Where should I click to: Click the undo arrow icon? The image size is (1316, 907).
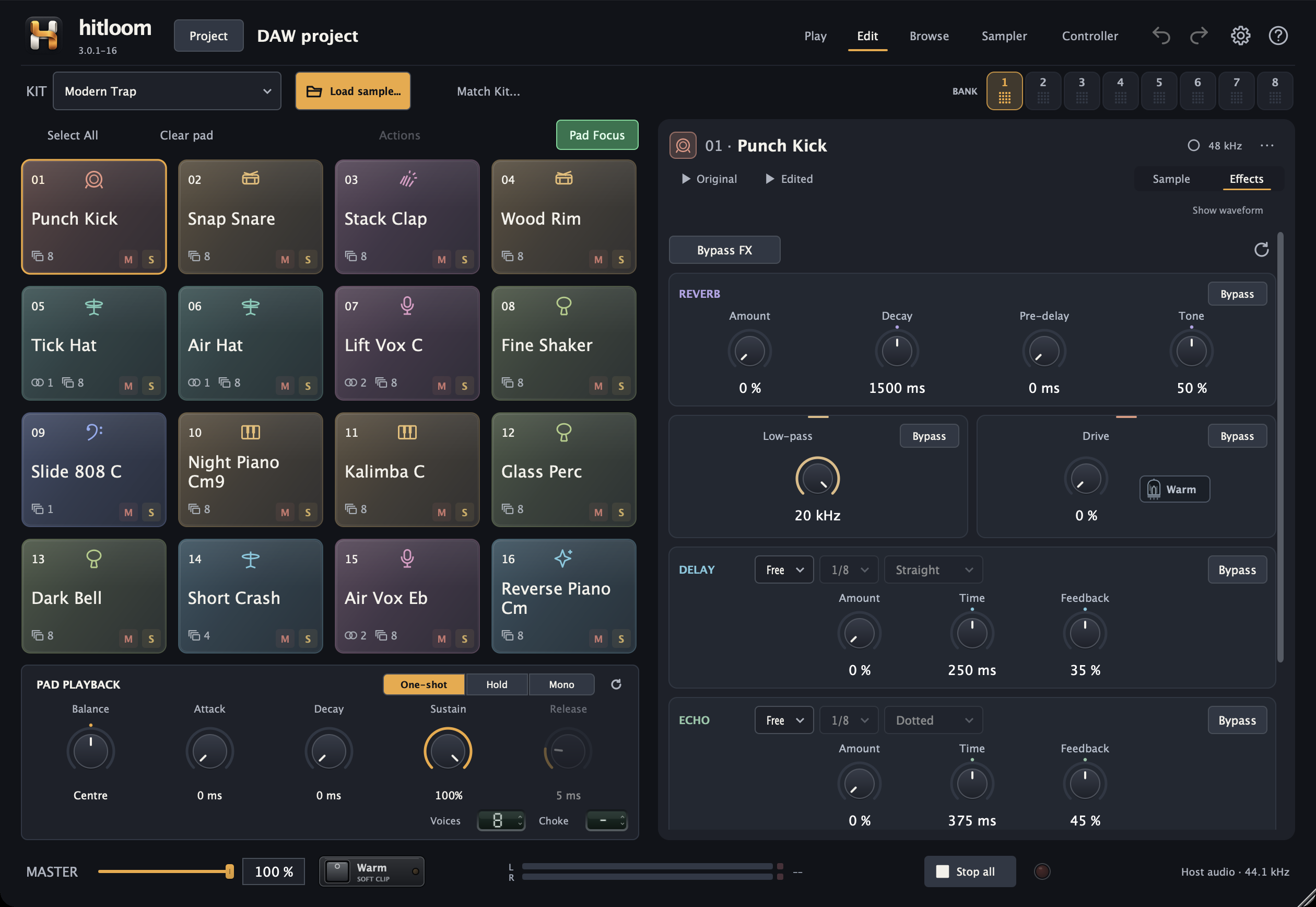click(1161, 36)
